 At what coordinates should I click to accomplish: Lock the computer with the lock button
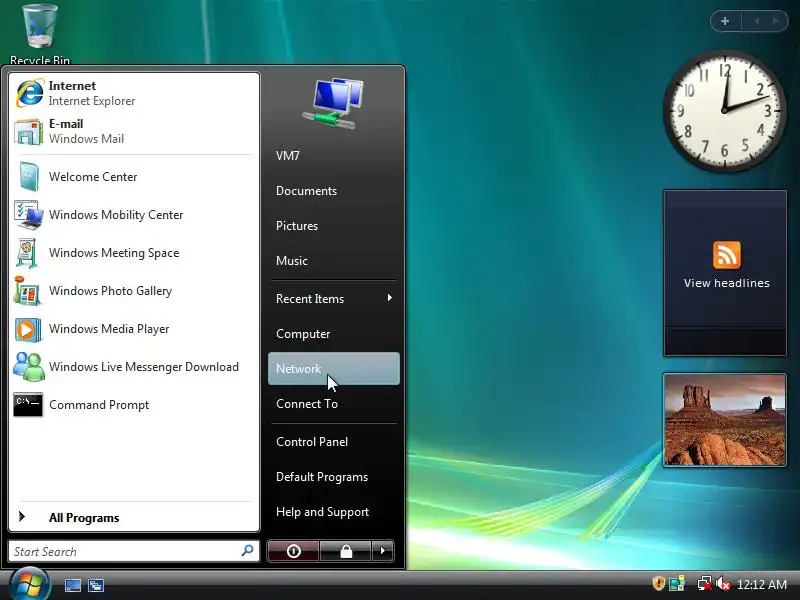tap(346, 551)
